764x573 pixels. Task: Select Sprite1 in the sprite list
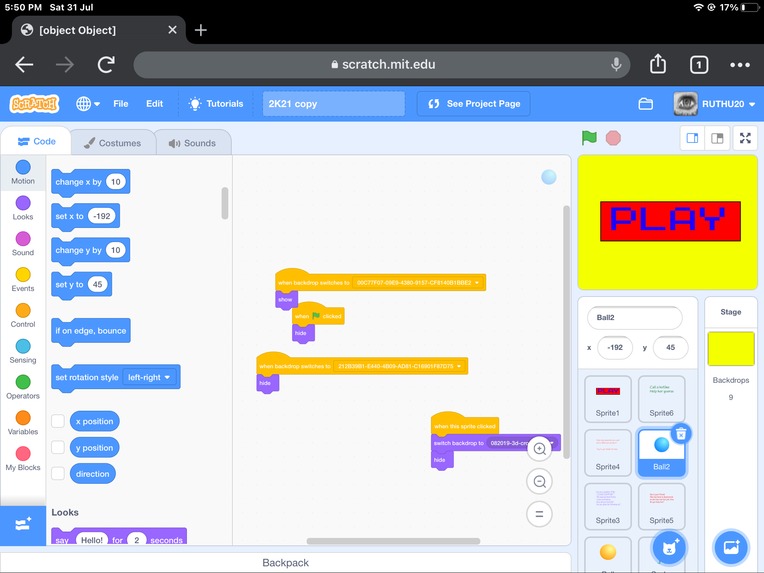[608, 399]
